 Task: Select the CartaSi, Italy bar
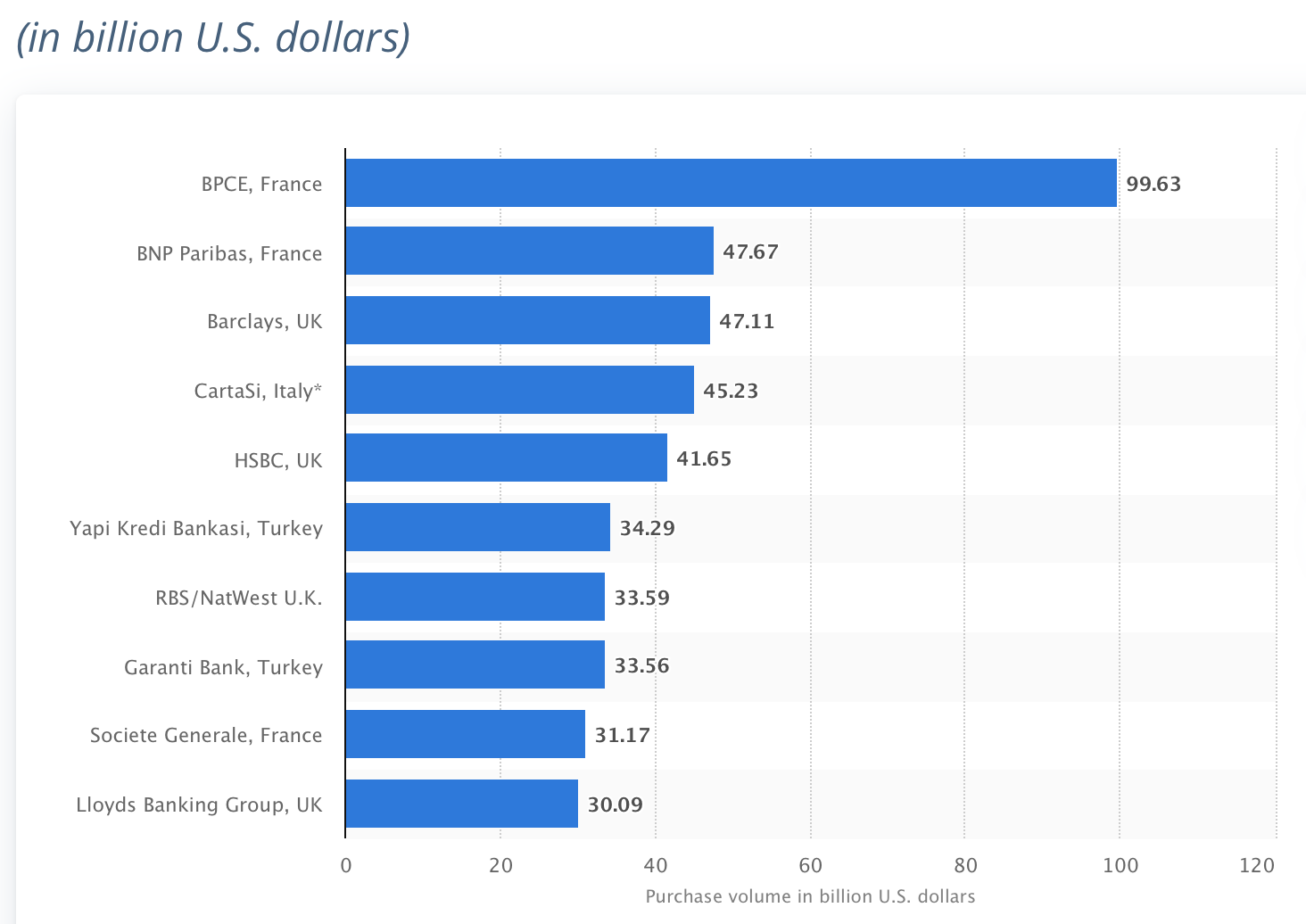520,390
